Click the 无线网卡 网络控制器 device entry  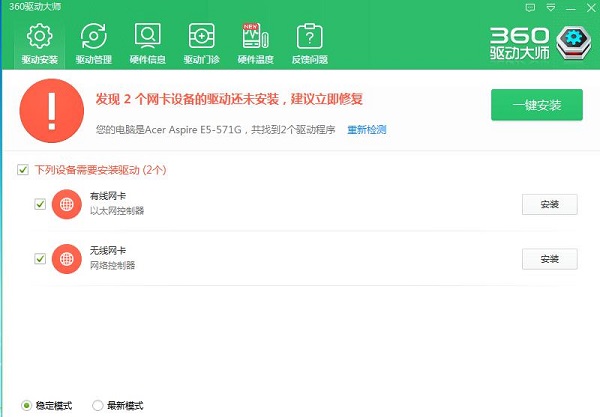coord(112,258)
